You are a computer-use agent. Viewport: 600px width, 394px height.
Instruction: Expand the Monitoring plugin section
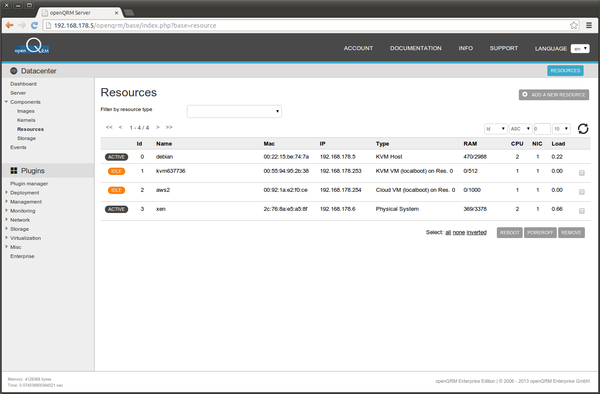[x=6, y=210]
